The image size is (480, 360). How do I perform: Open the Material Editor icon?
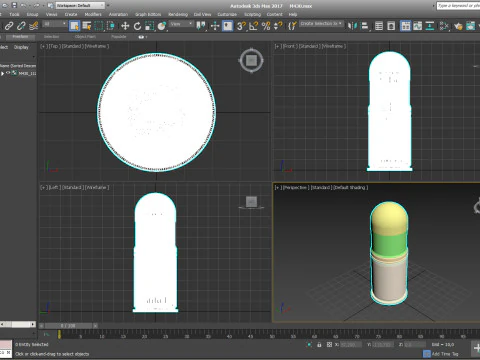(444, 26)
